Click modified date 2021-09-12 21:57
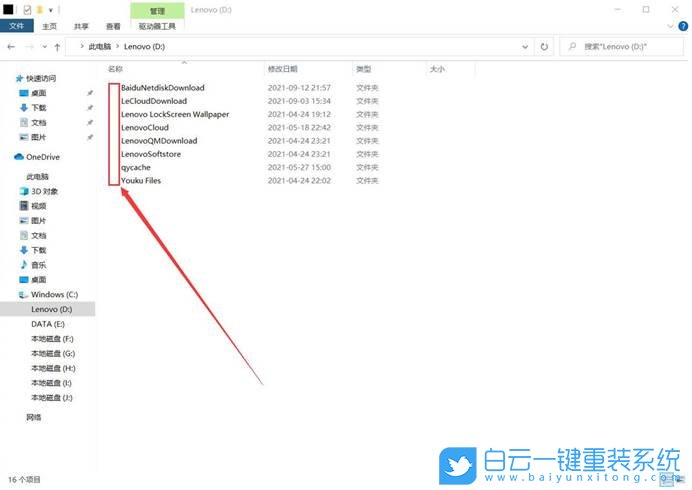 coord(299,87)
